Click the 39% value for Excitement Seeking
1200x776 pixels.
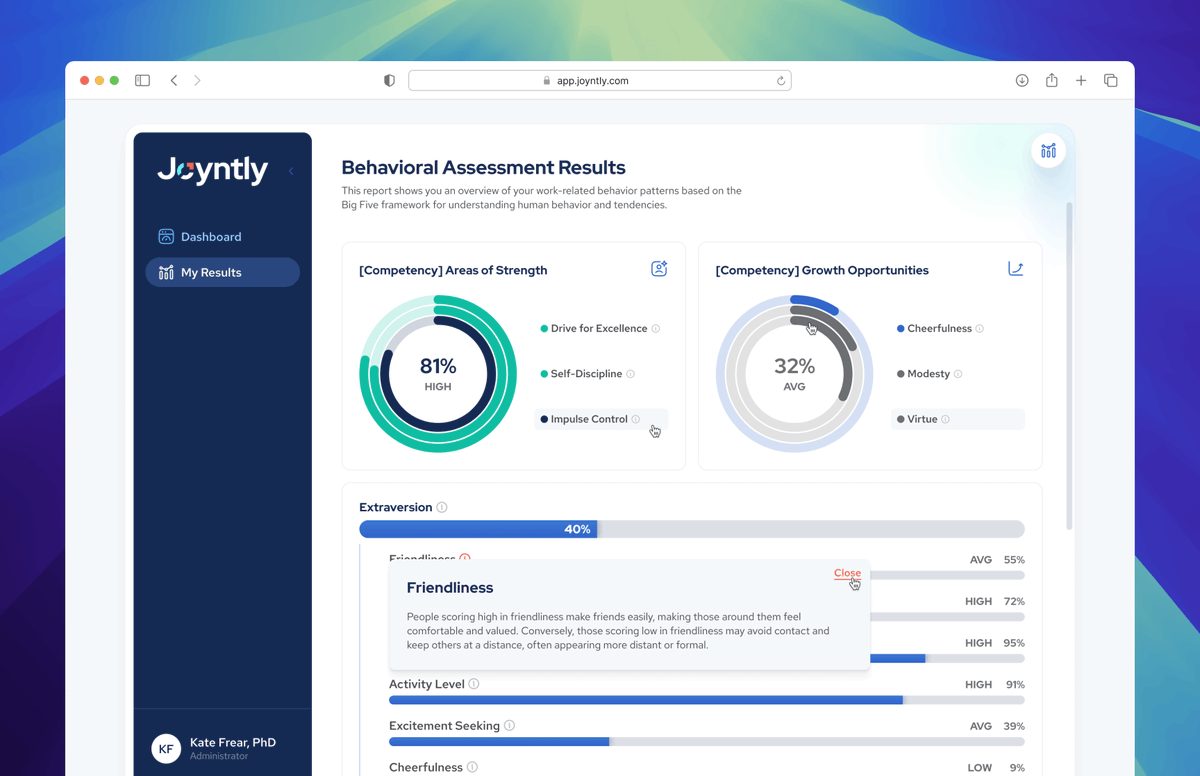tap(1015, 726)
